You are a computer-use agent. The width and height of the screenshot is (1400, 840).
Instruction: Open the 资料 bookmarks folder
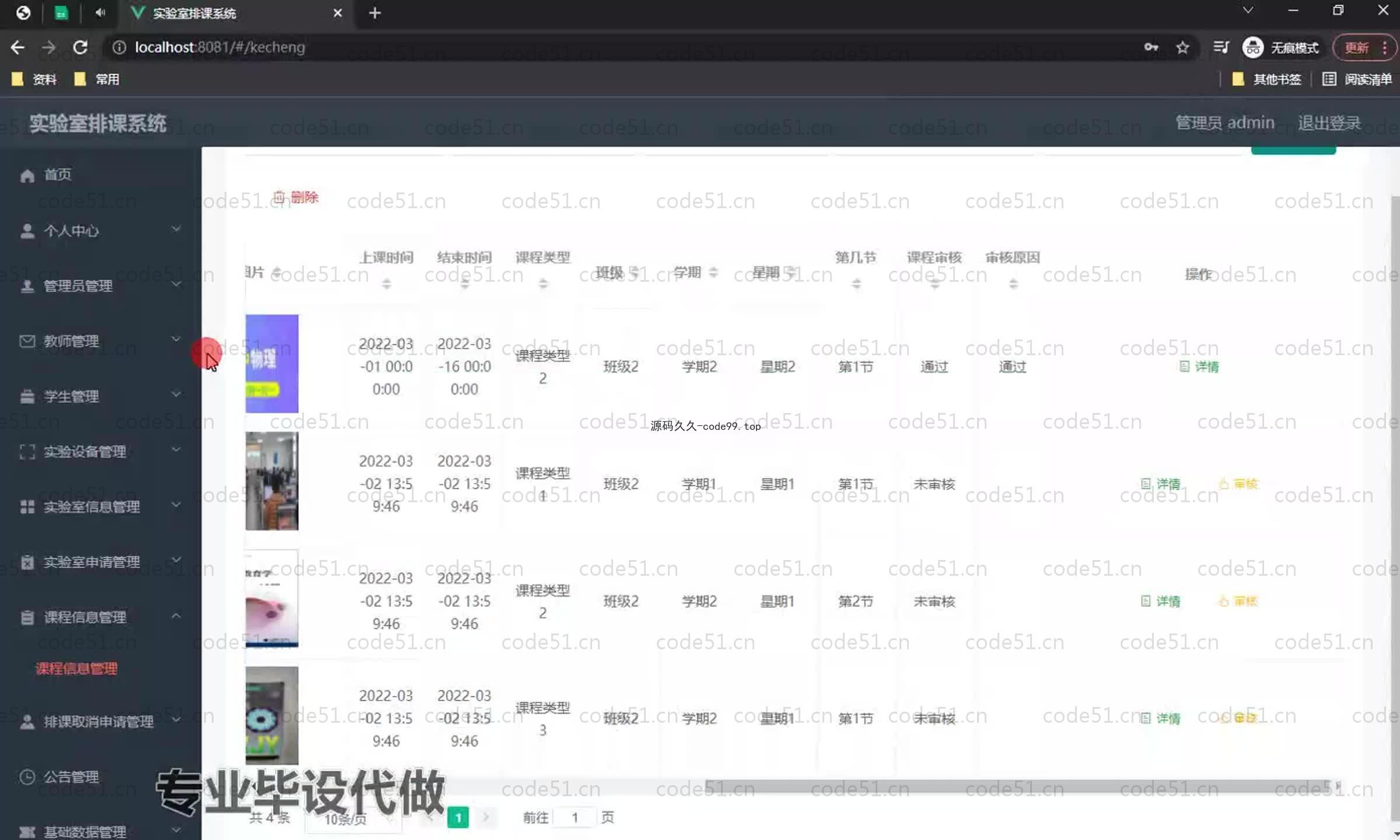34,79
